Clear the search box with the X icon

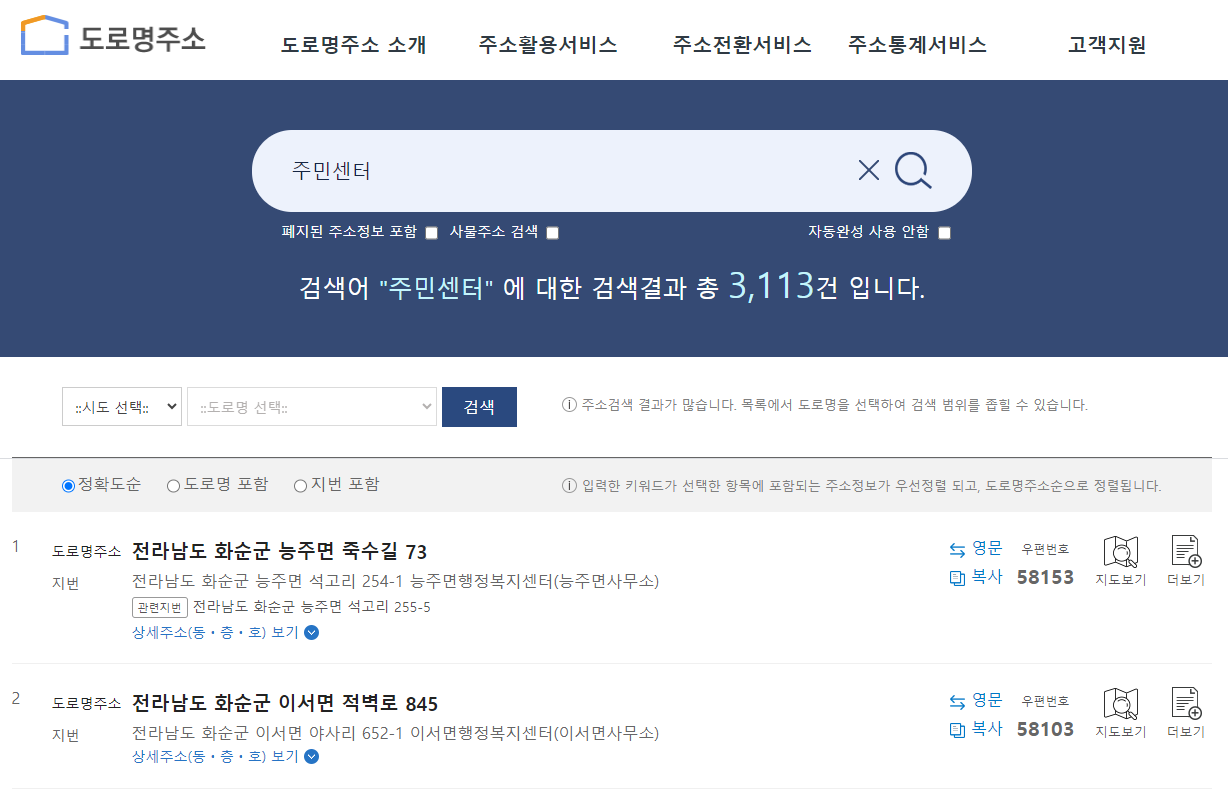(x=867, y=170)
